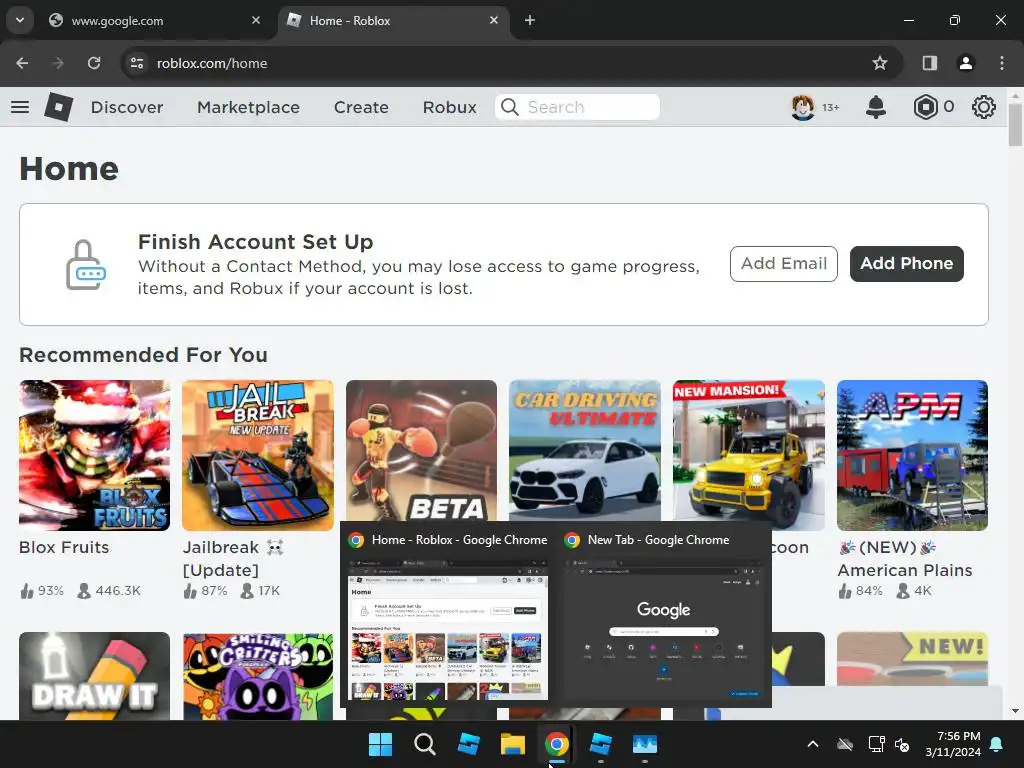
Task: Select New Tab - Google Chrome preview
Action: pos(664,615)
